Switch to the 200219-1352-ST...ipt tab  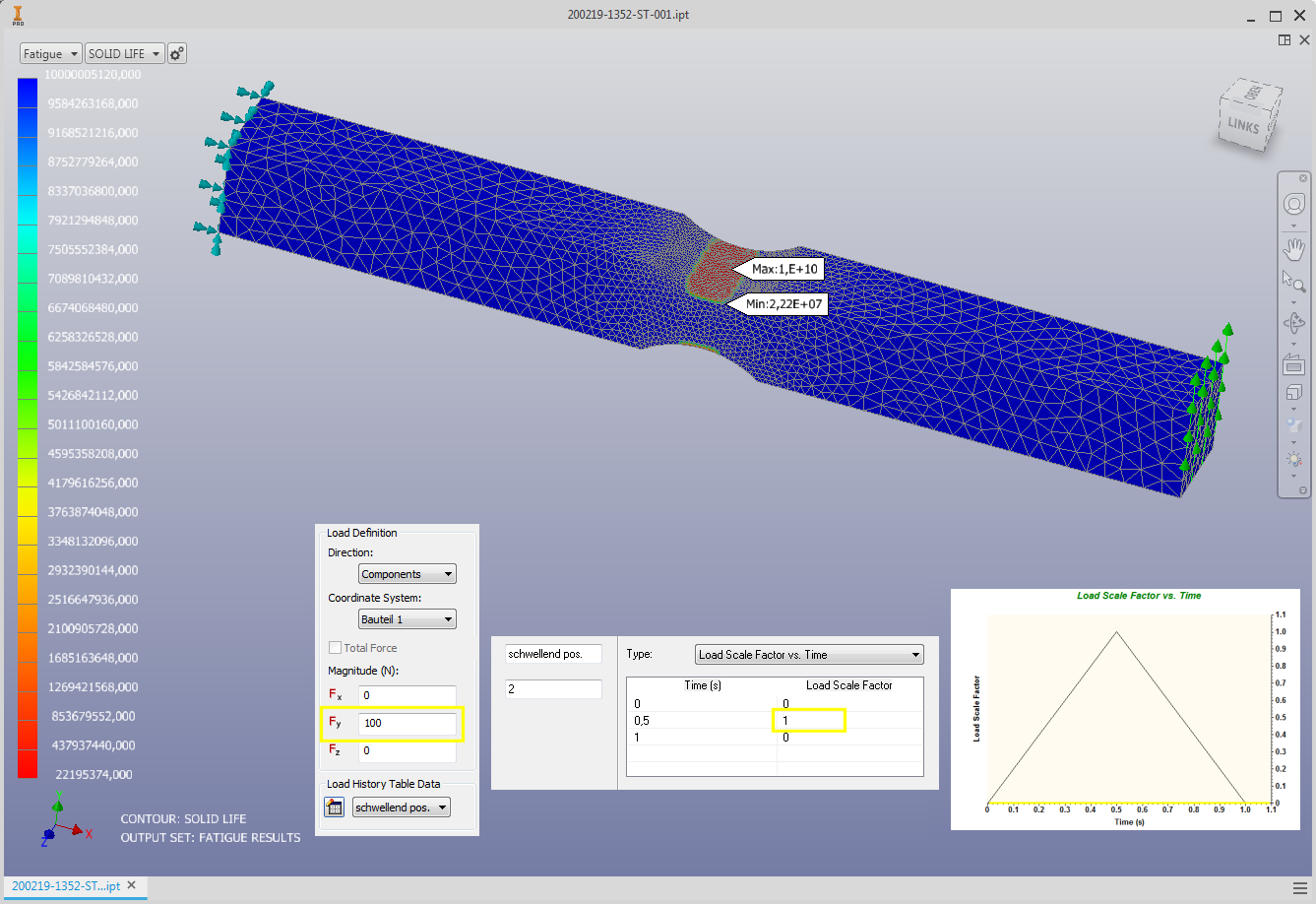(x=66, y=886)
